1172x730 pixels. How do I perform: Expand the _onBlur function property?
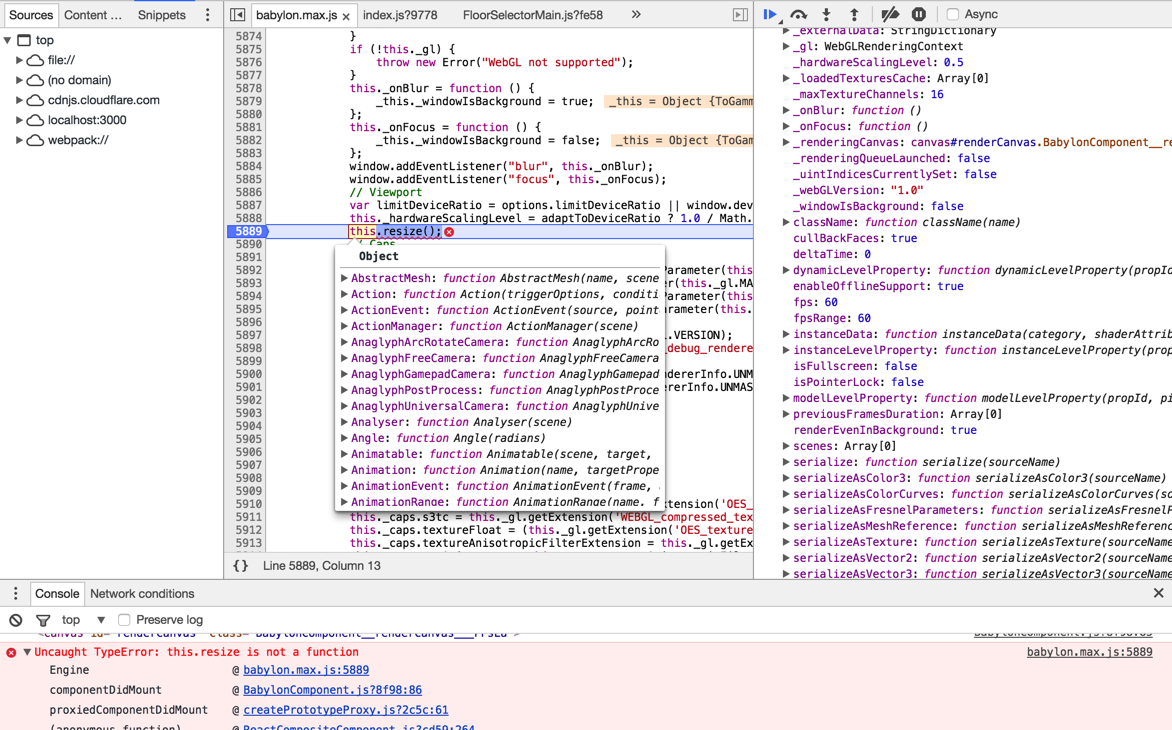point(786,111)
